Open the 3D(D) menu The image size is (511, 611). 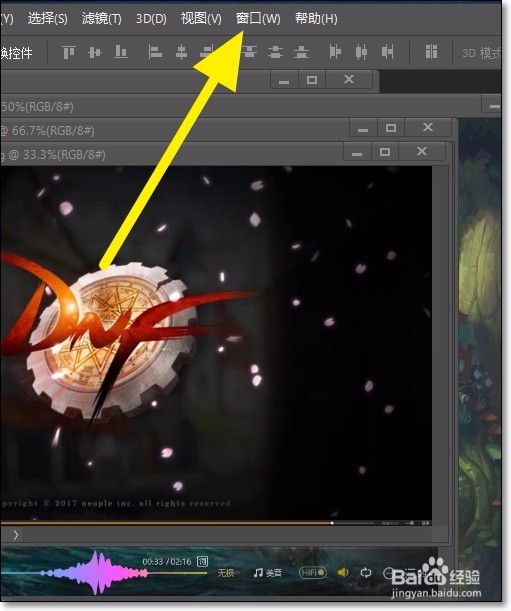(x=151, y=18)
